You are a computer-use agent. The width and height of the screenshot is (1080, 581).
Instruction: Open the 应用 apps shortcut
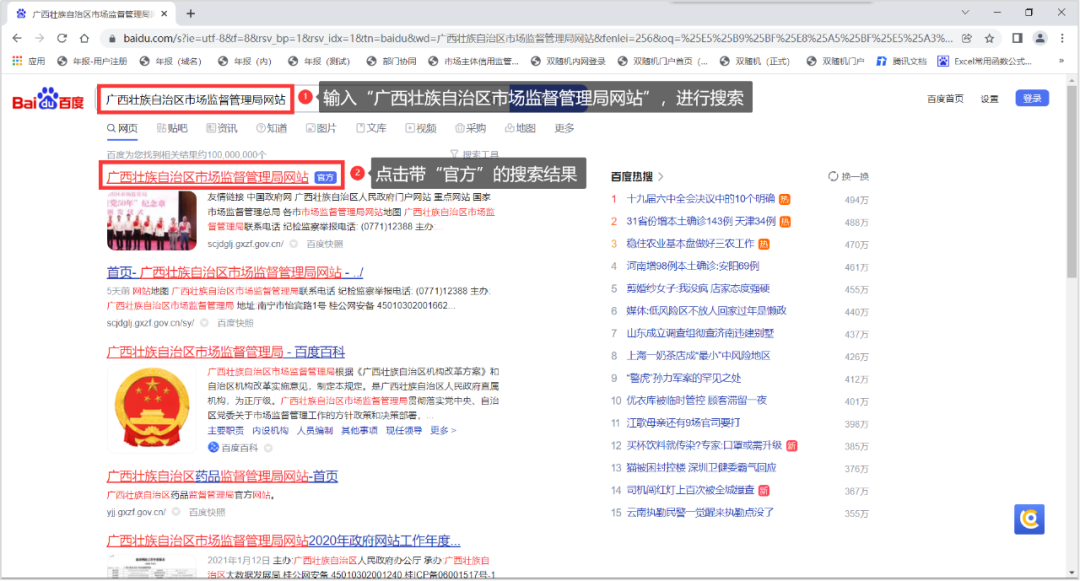pyautogui.click(x=29, y=61)
